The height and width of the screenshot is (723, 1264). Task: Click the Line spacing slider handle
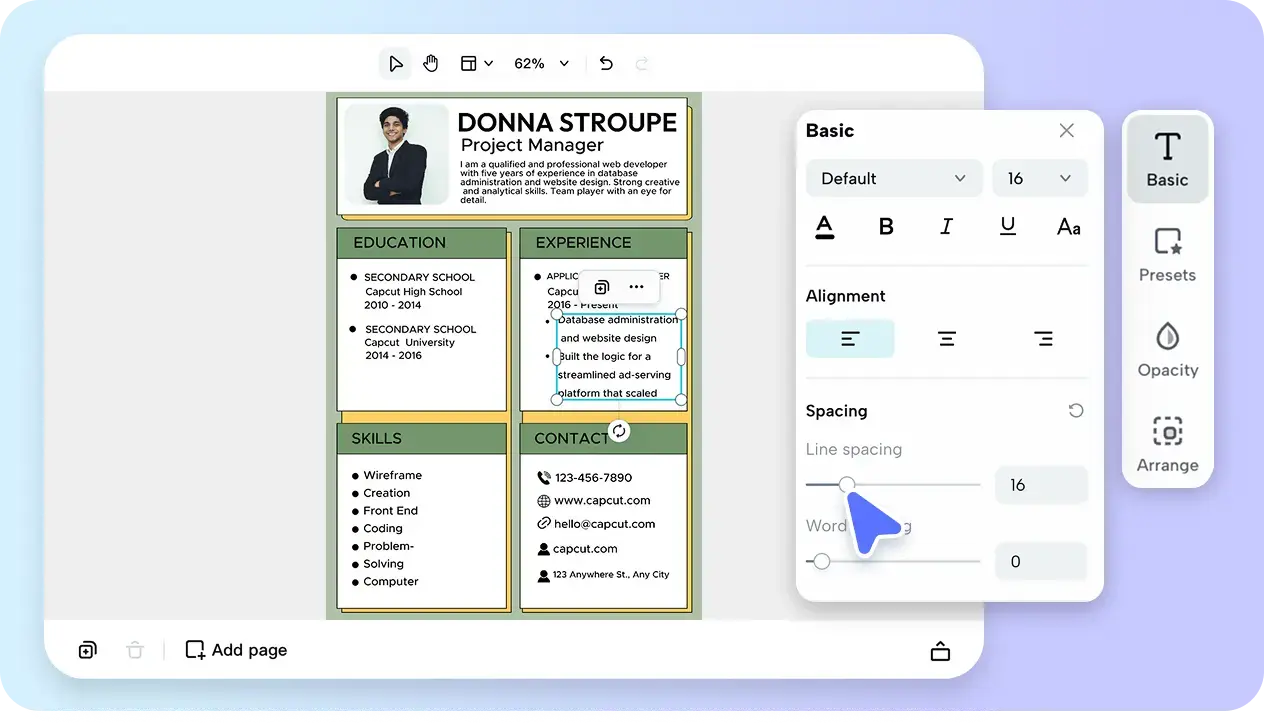coord(847,485)
